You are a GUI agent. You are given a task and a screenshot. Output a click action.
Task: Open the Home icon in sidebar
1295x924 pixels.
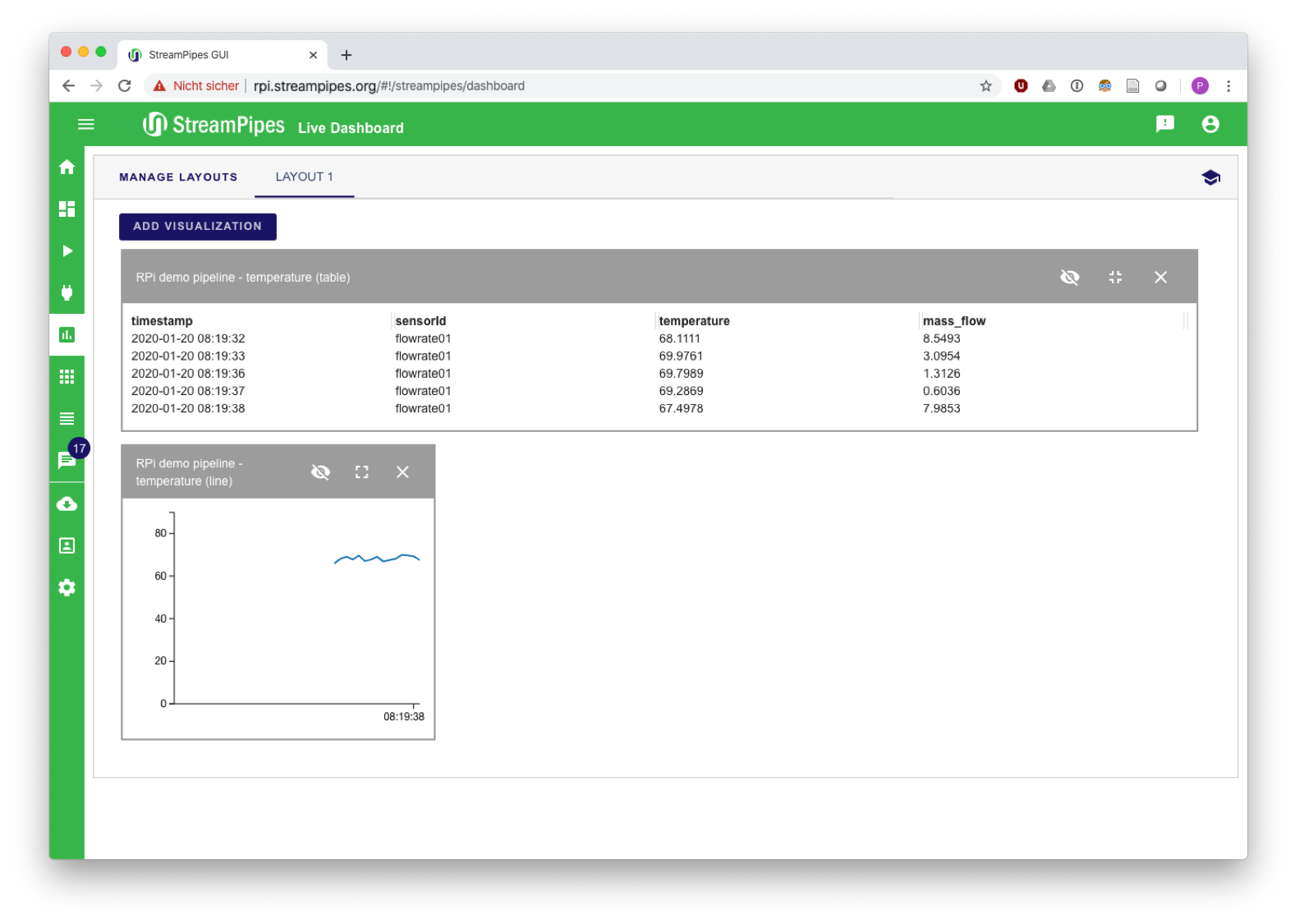coord(67,168)
